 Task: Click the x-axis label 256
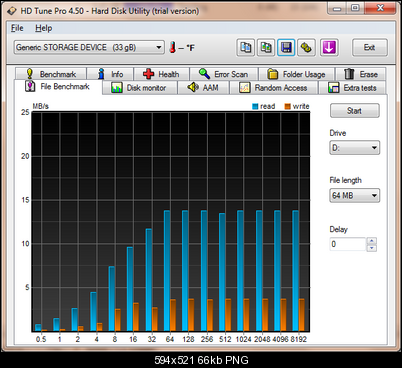[x=207, y=339]
